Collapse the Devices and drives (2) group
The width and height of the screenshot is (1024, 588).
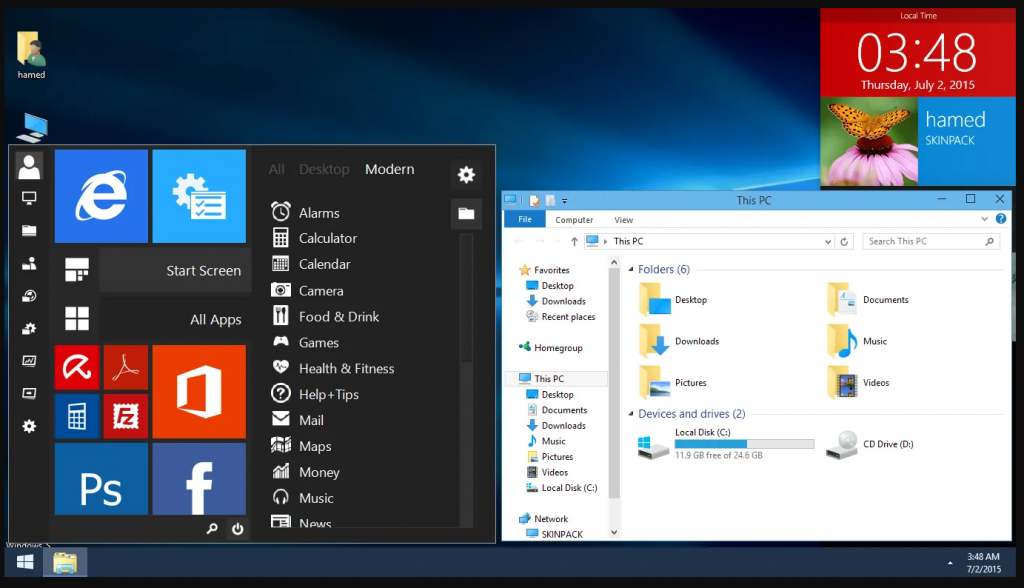click(631, 414)
